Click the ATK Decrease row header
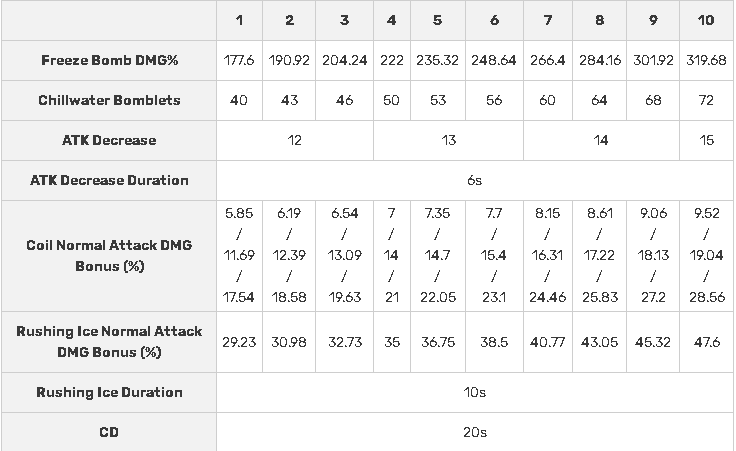 click(x=109, y=140)
